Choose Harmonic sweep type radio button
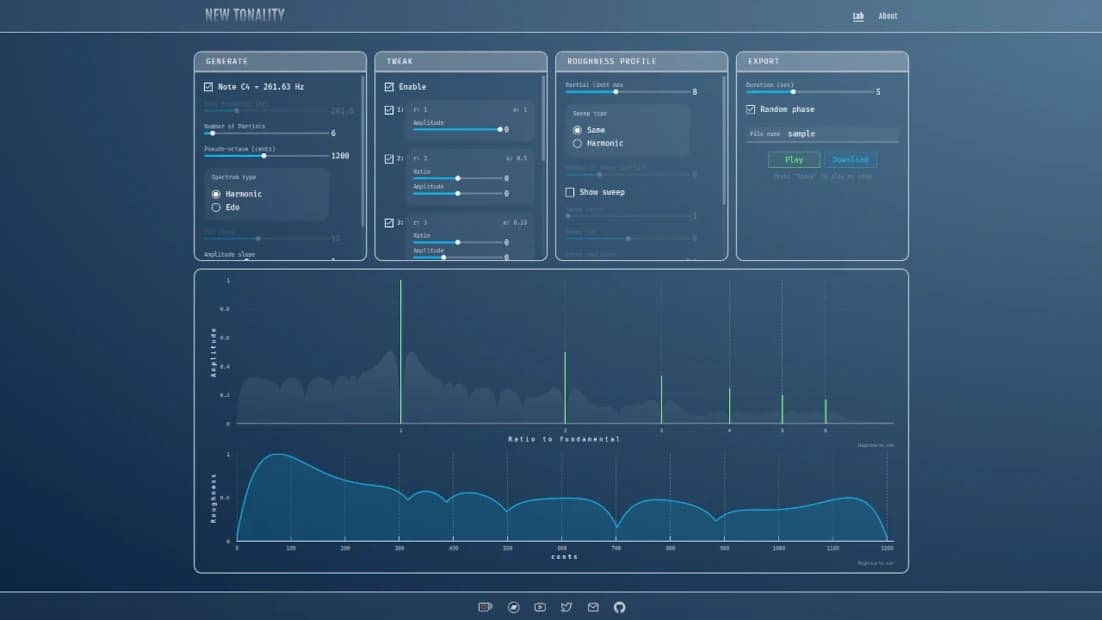Viewport: 1102px width, 620px height. pyautogui.click(x=577, y=143)
